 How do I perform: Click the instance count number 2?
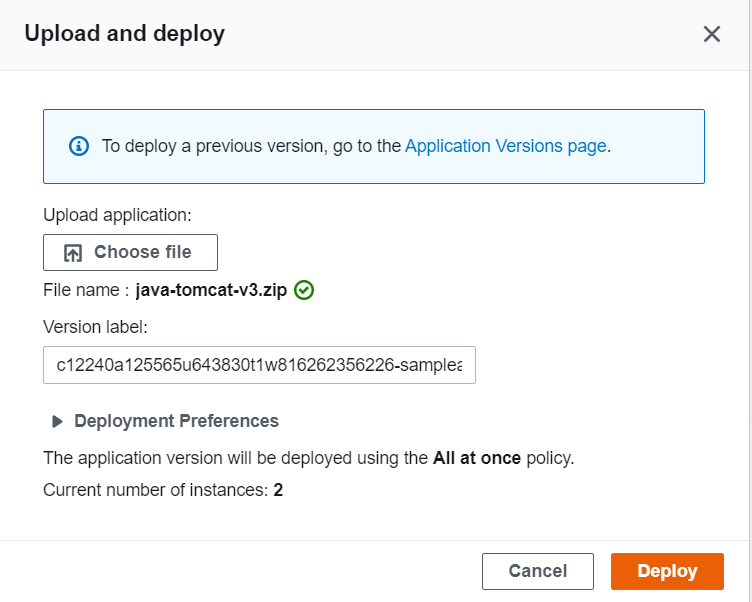pyautogui.click(x=278, y=491)
